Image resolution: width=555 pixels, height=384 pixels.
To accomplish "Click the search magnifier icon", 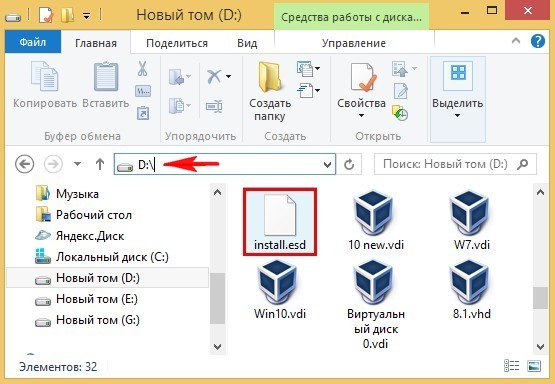I will (x=523, y=164).
